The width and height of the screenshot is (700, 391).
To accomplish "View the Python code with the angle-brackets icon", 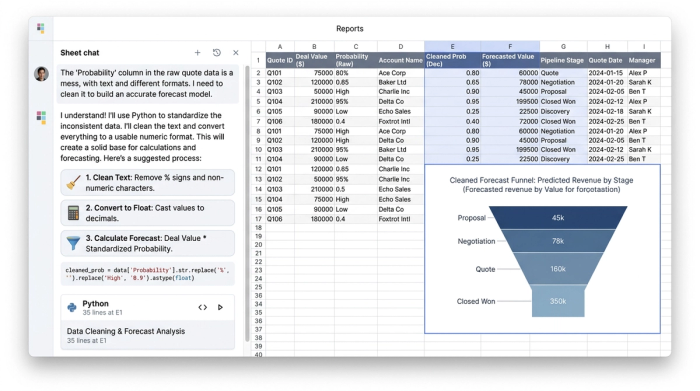I will point(203,307).
